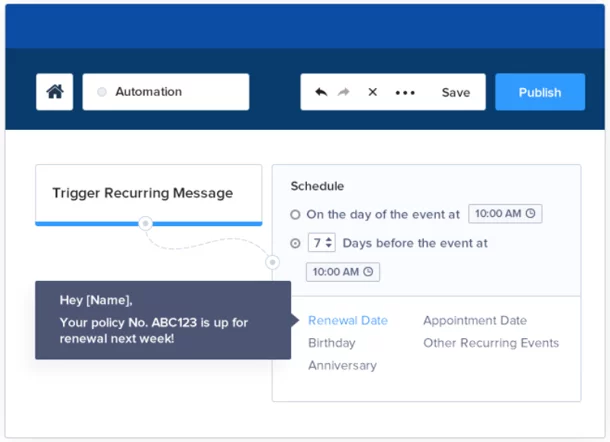The image size is (610, 442).
Task: Click the Save button
Action: click(456, 93)
